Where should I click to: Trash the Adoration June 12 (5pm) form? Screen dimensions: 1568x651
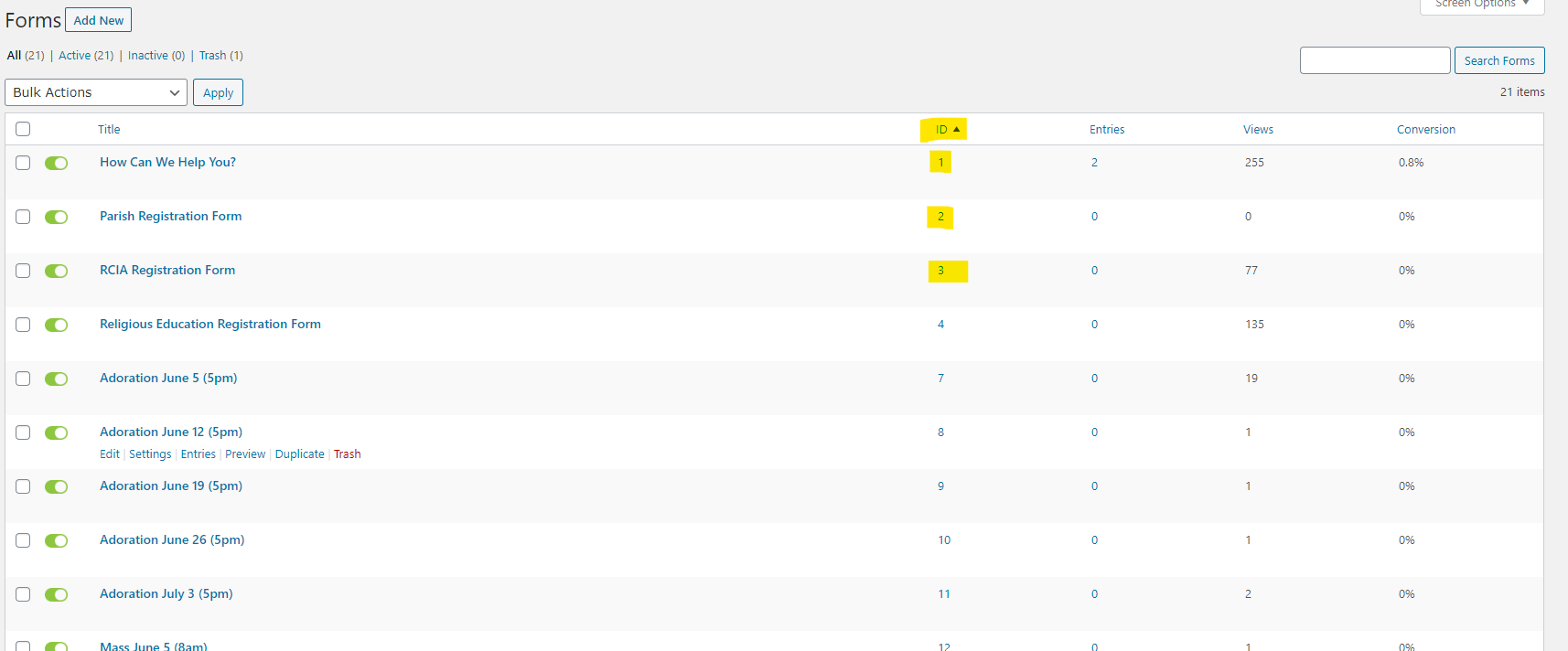pyautogui.click(x=347, y=454)
